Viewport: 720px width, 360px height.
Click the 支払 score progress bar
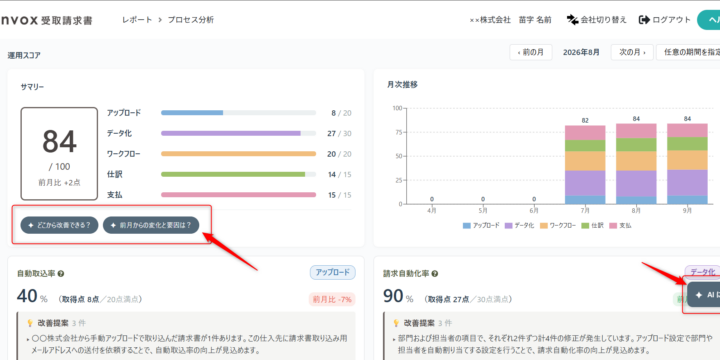238,195
